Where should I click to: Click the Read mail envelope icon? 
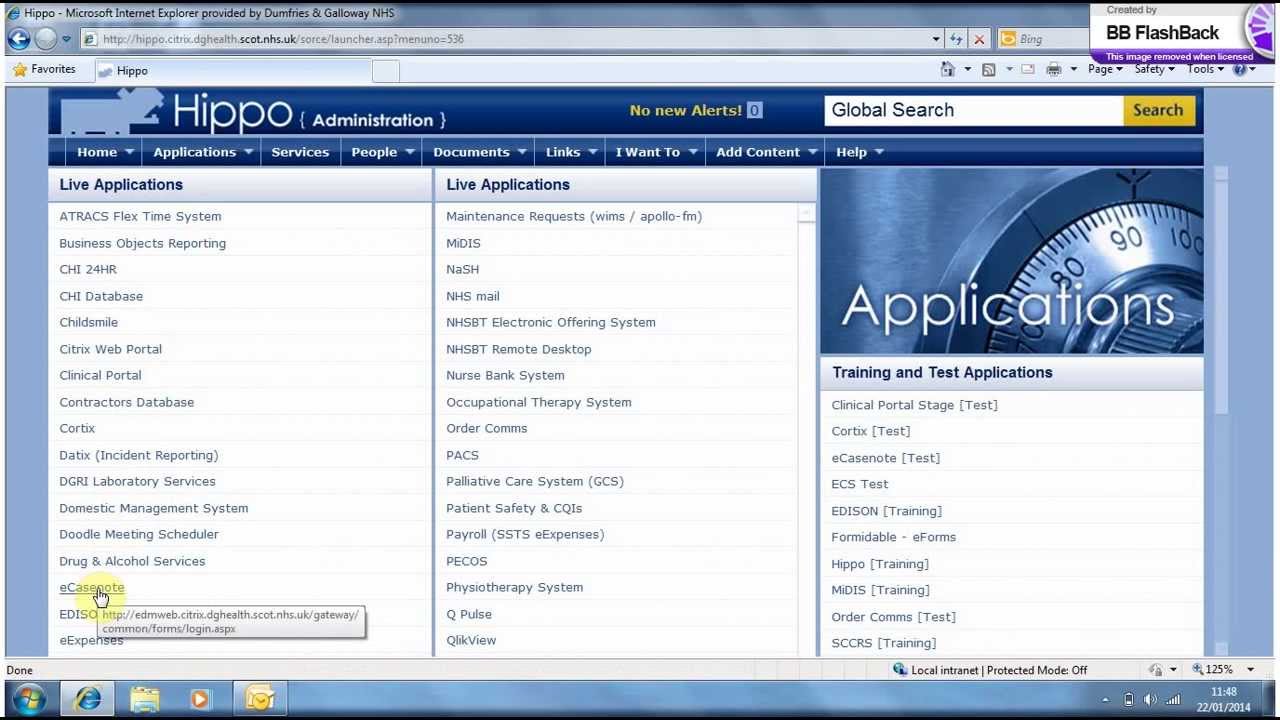pyautogui.click(x=1028, y=69)
